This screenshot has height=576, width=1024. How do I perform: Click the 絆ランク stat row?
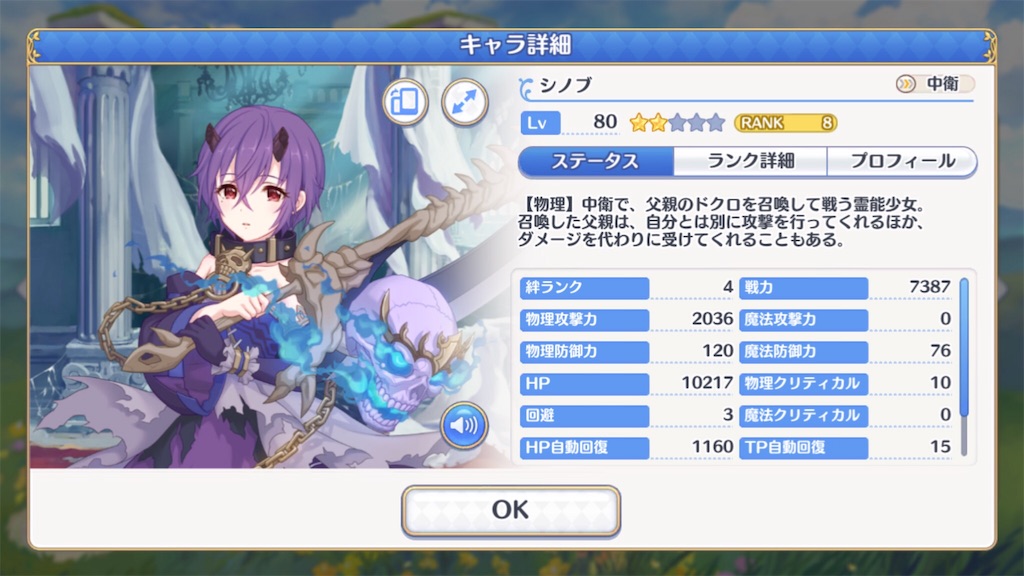pos(627,287)
